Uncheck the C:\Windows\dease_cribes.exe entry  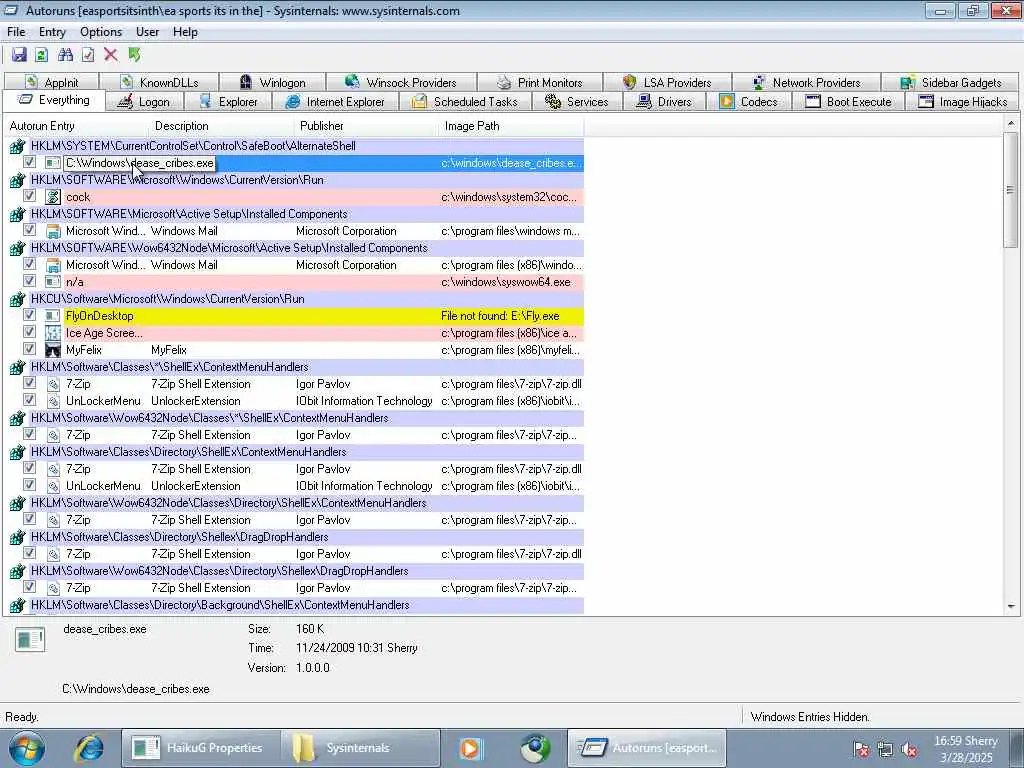point(29,162)
